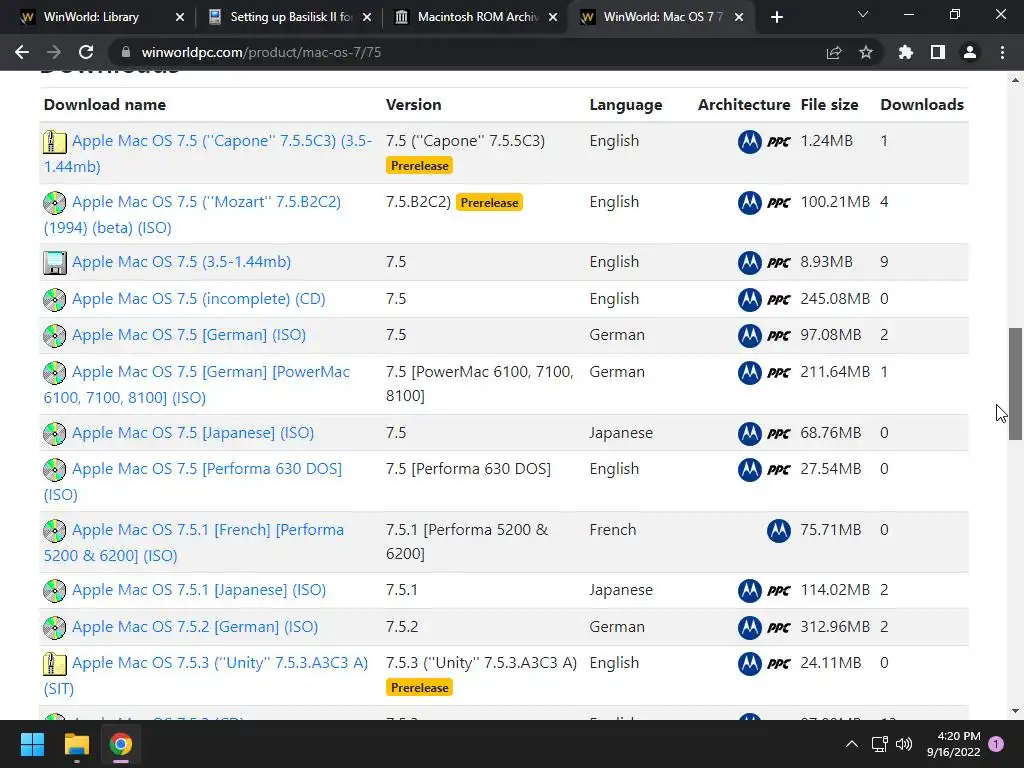The height and width of the screenshot is (768, 1024).
Task: Click the share page icon in address bar
Action: point(834,52)
